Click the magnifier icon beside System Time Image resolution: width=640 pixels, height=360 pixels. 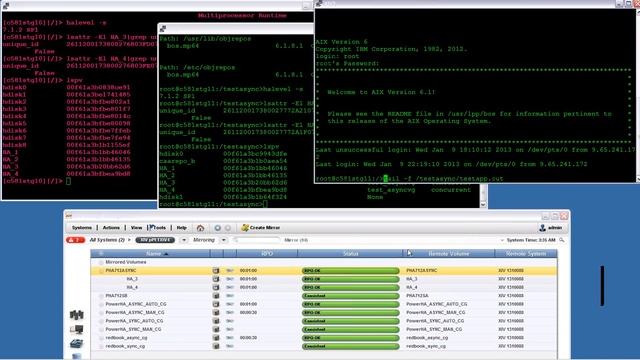(562, 240)
